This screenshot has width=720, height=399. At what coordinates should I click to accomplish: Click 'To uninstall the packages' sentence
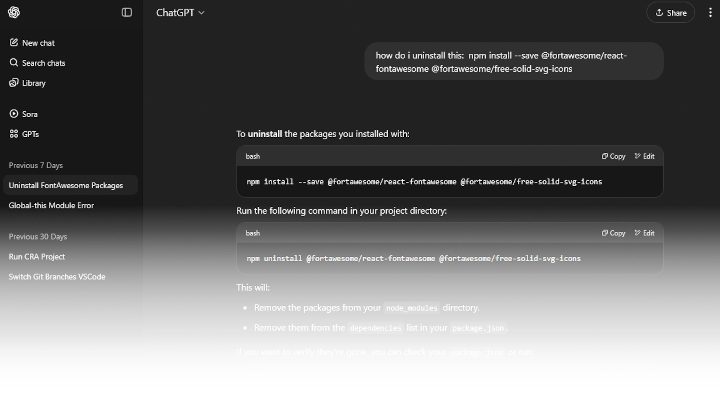click(322, 134)
